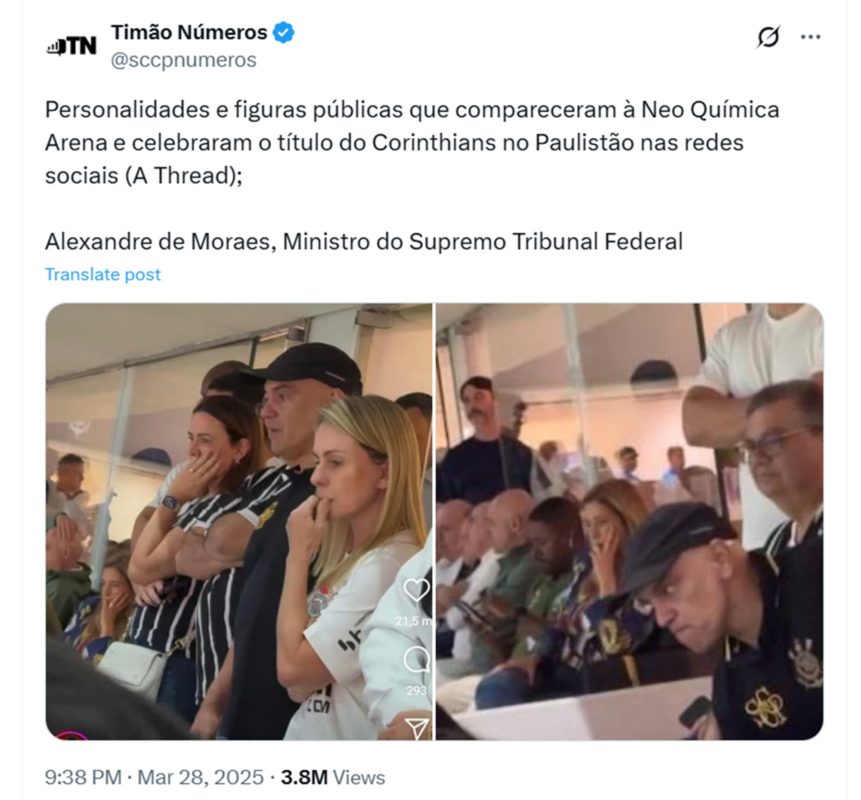Click the Alexandre de Moraes caption line
This screenshot has width=861, height=800.
tap(364, 242)
